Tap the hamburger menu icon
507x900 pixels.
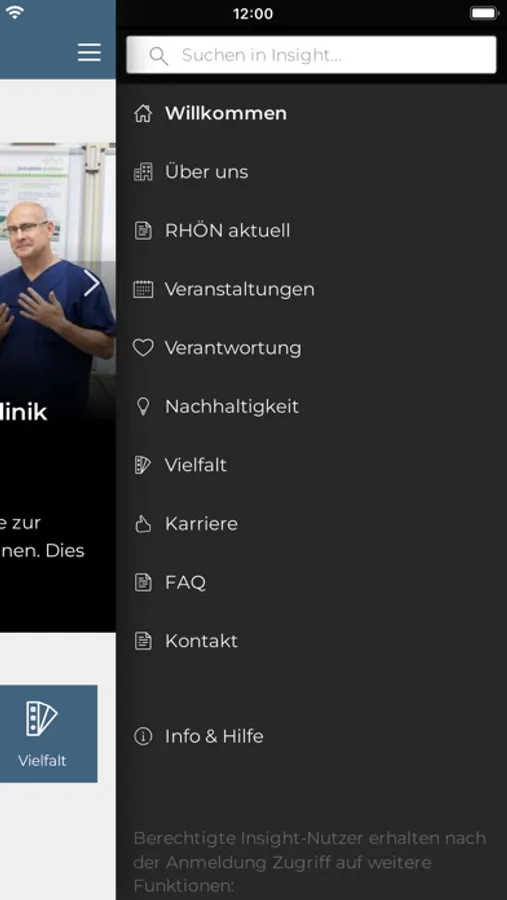(89, 52)
